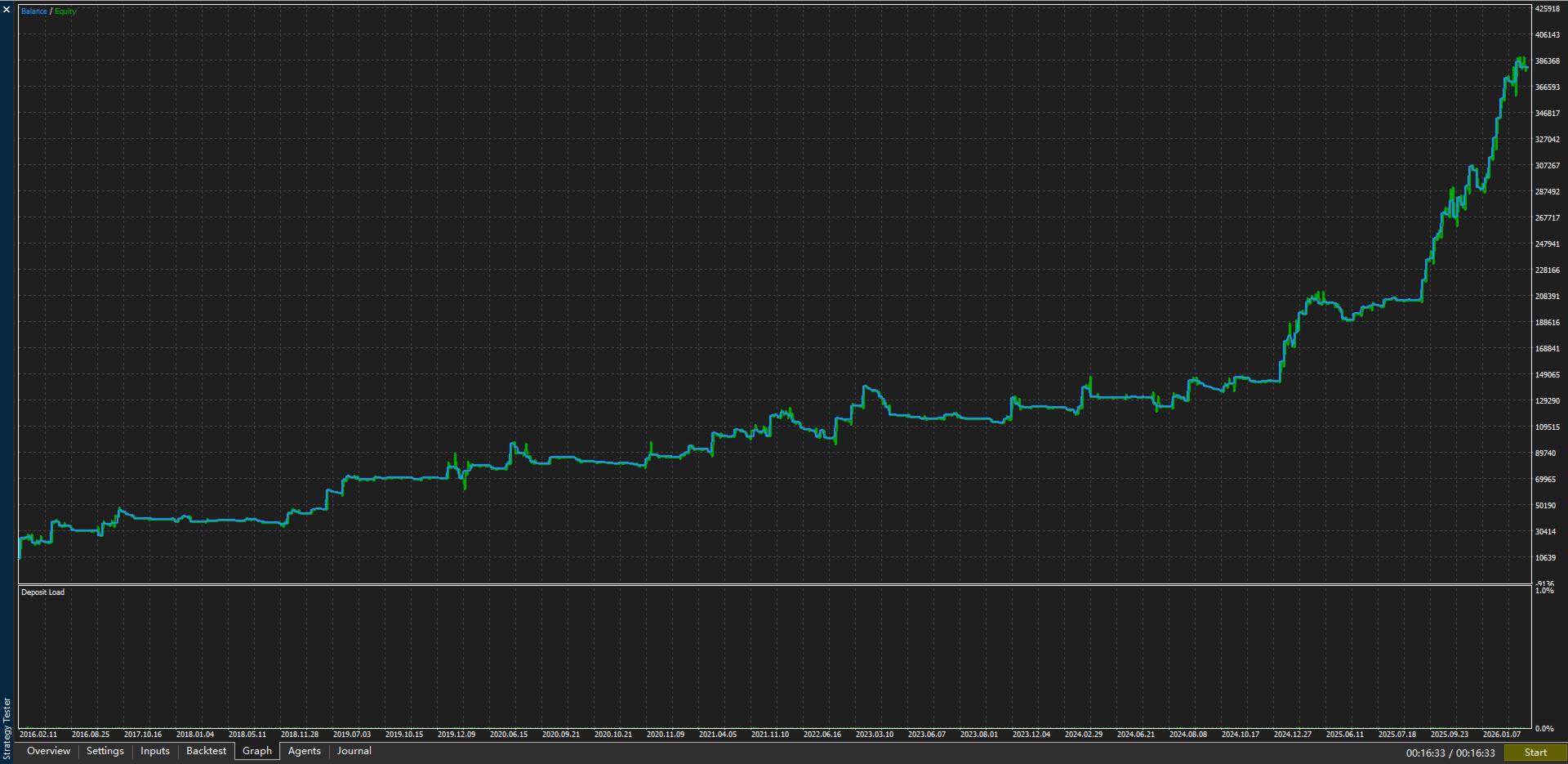Close the Strategy Tester panel
Viewport: 1568px width, 764px height.
[x=7, y=10]
